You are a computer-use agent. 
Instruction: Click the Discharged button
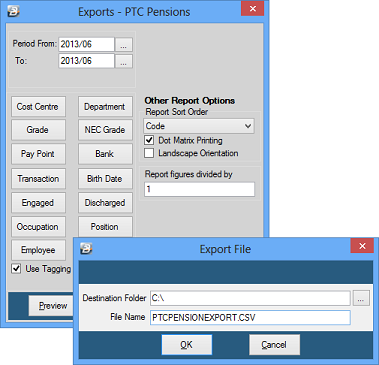(105, 203)
